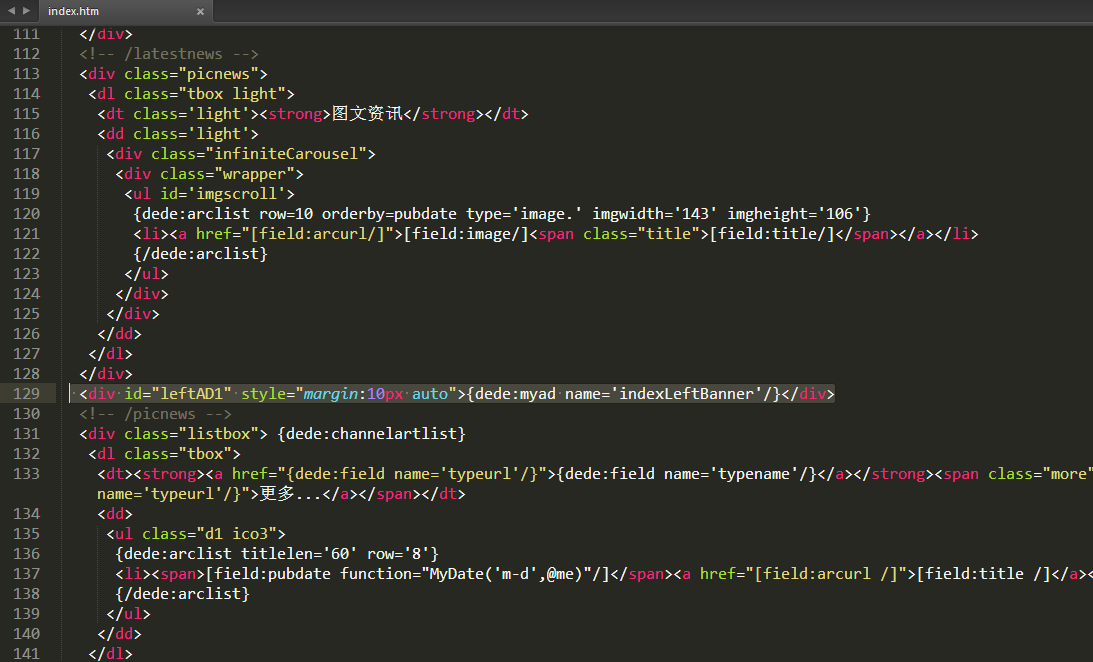Click the "tbox" class value on line 132
The height and width of the screenshot is (662, 1093).
tap(205, 454)
